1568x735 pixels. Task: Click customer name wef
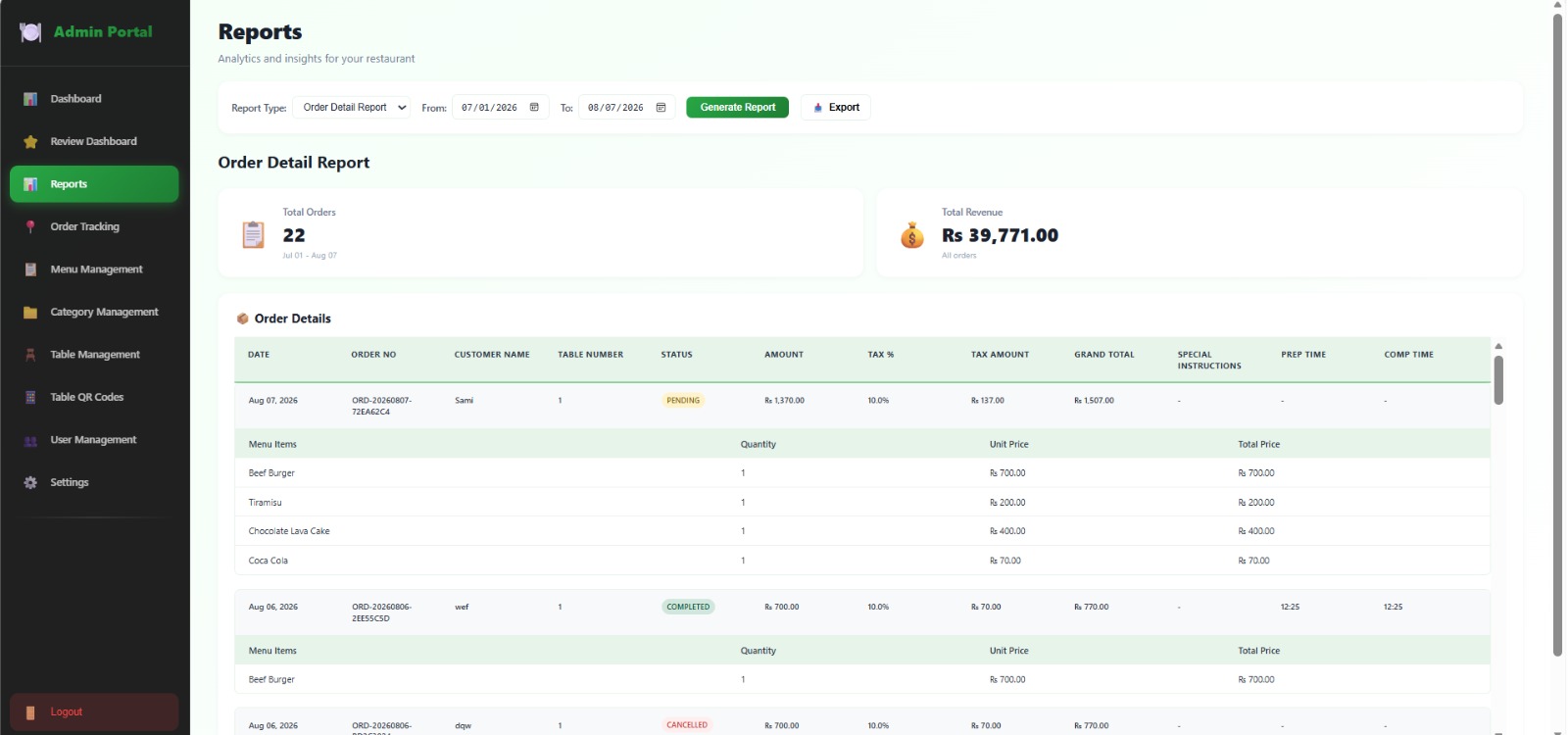pos(462,608)
